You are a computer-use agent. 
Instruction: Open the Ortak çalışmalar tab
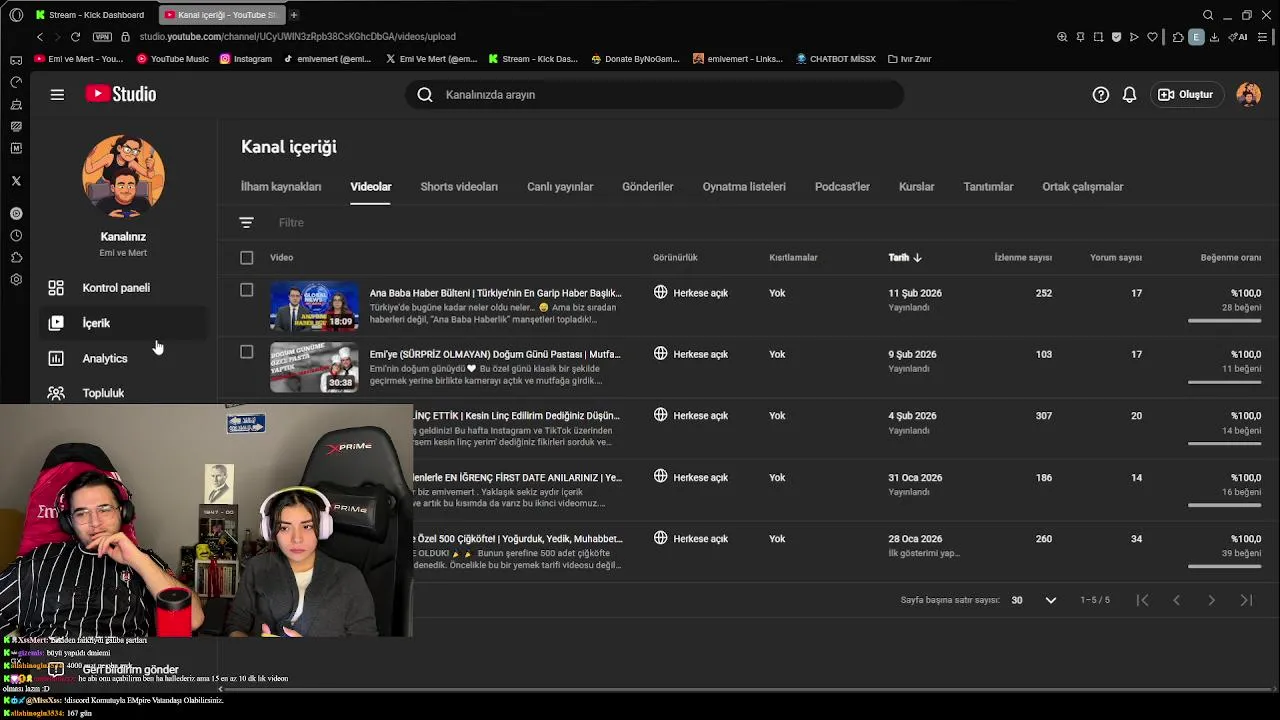click(1082, 187)
